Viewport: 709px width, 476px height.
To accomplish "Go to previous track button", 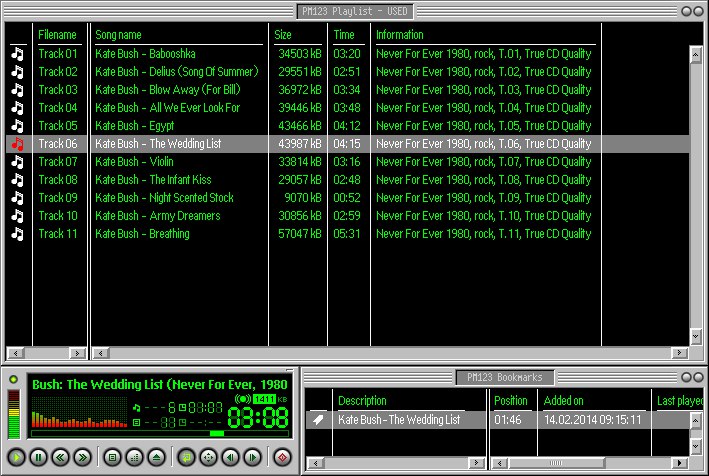I will (230, 457).
